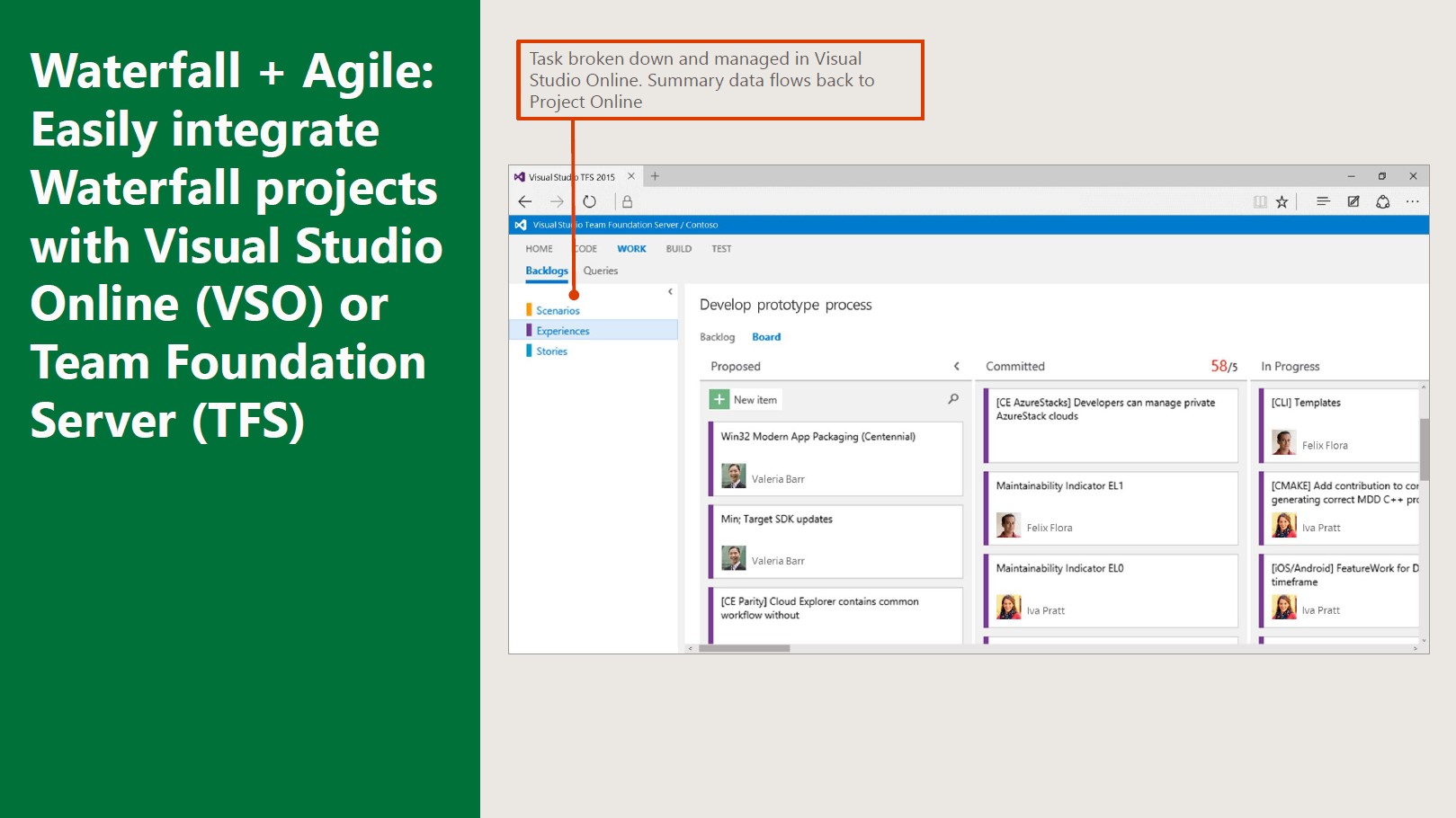Open Min; Target SDK updates card
This screenshot has height=818, width=1456.
(x=835, y=541)
